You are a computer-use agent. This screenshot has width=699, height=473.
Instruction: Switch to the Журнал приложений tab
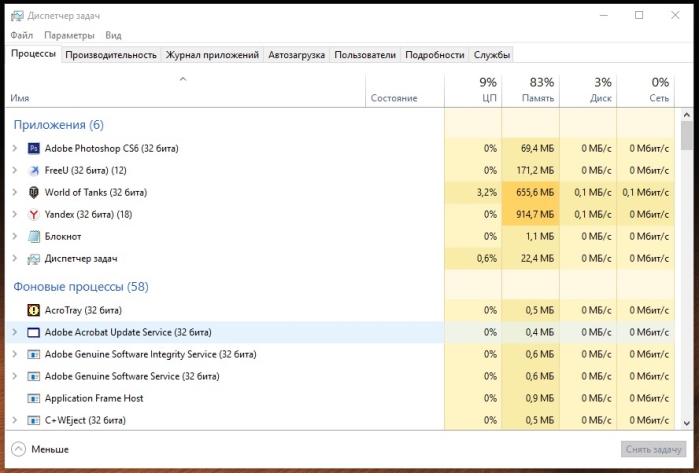212,55
